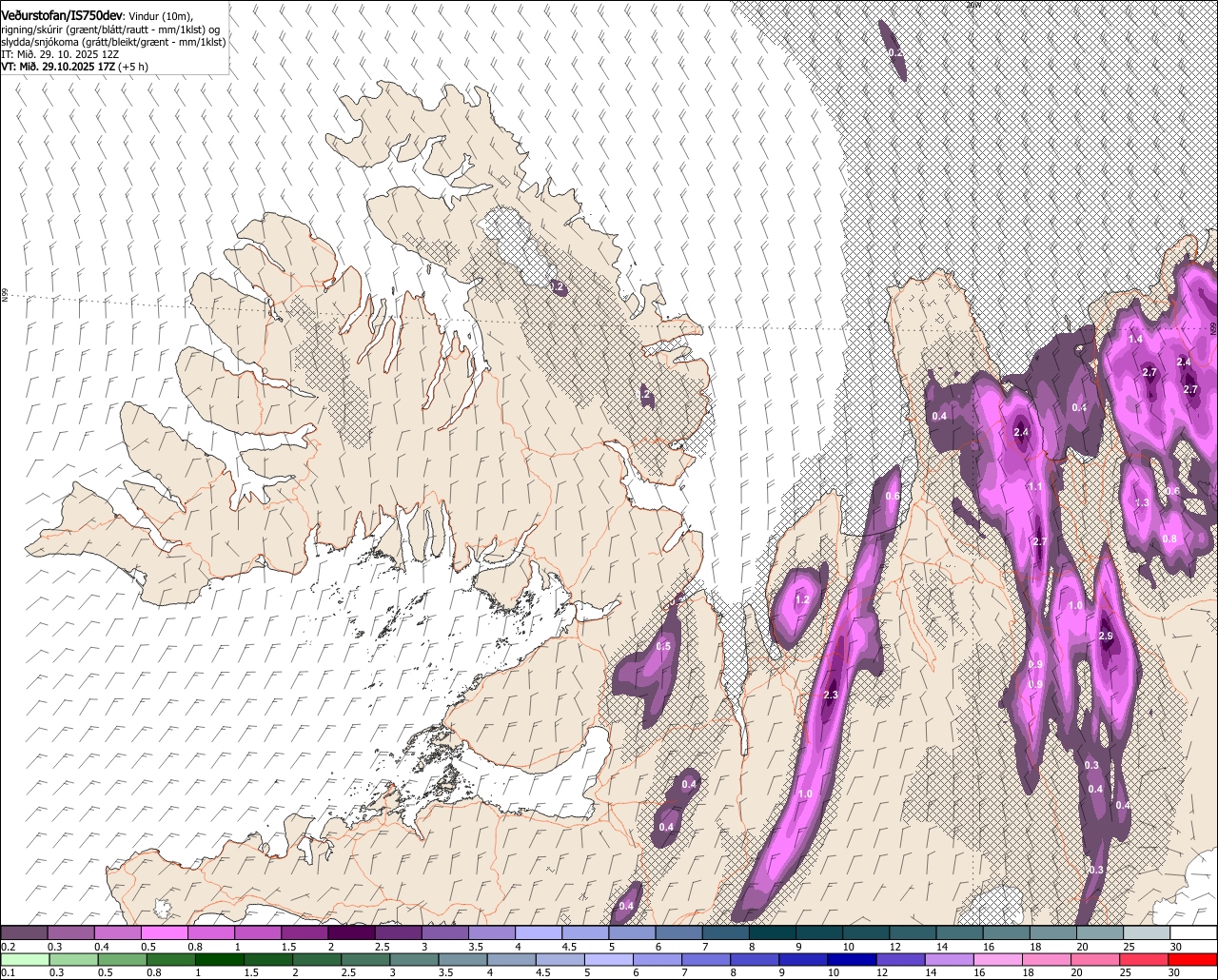Select the dark purple 0.2 swatch in upper legend
Image resolution: width=1218 pixels, height=980 pixels.
coord(24,933)
